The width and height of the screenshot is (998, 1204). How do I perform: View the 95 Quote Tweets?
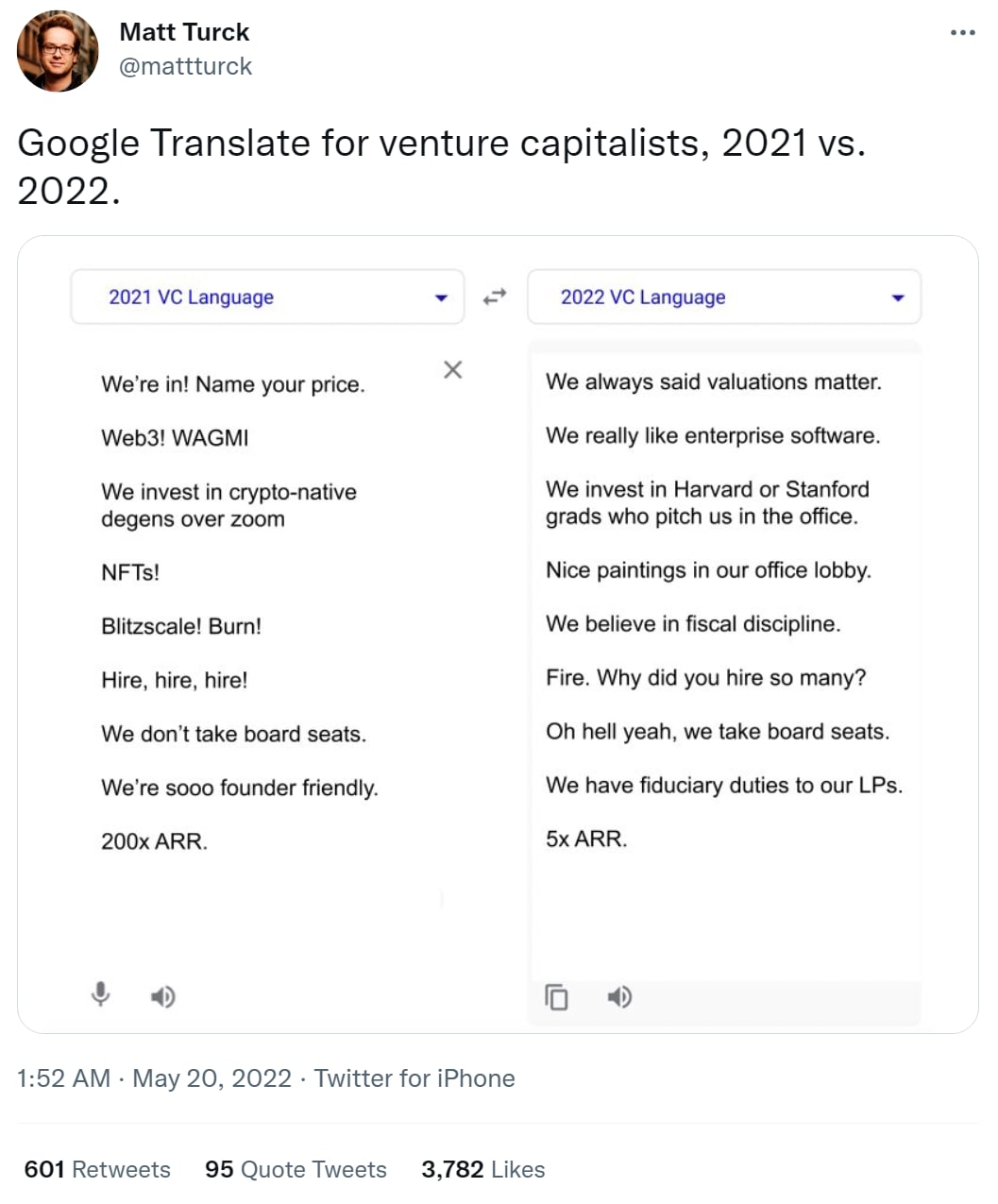click(x=296, y=1170)
